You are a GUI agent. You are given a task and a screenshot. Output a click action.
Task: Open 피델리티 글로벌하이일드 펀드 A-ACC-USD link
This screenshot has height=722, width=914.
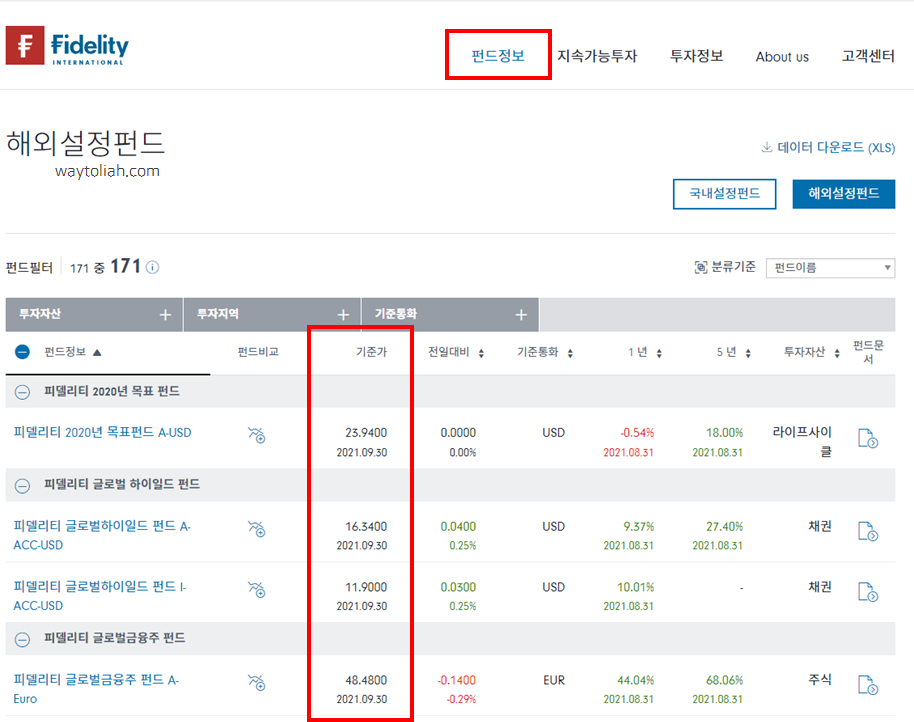coord(102,535)
